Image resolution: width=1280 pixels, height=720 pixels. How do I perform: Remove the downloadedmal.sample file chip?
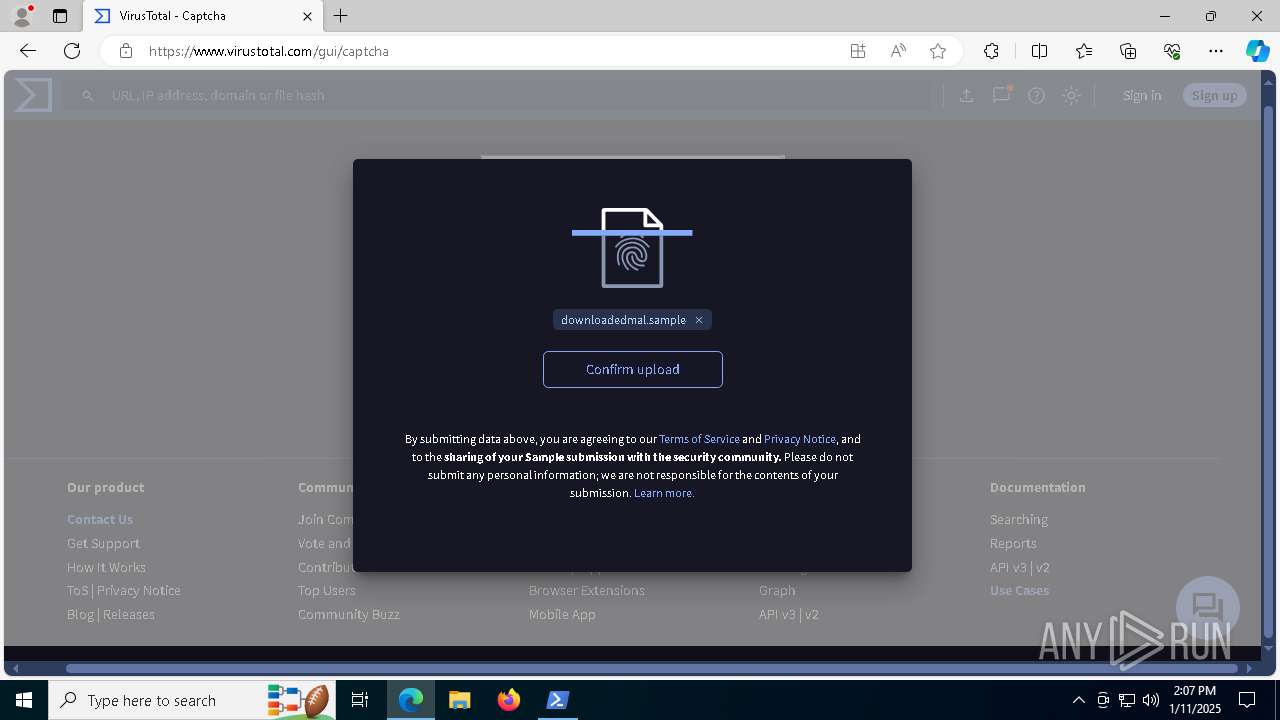699,320
